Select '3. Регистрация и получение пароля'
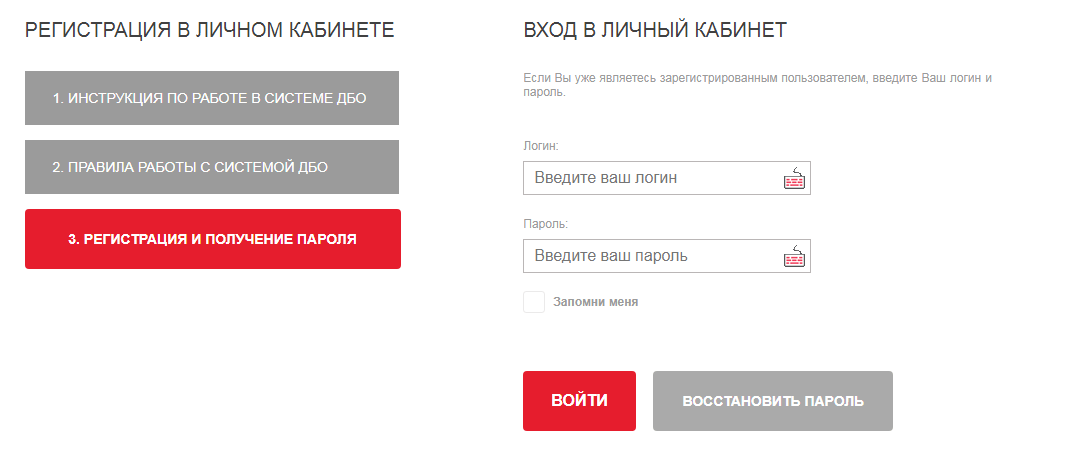This screenshot has height=449, width=1075. [212, 239]
